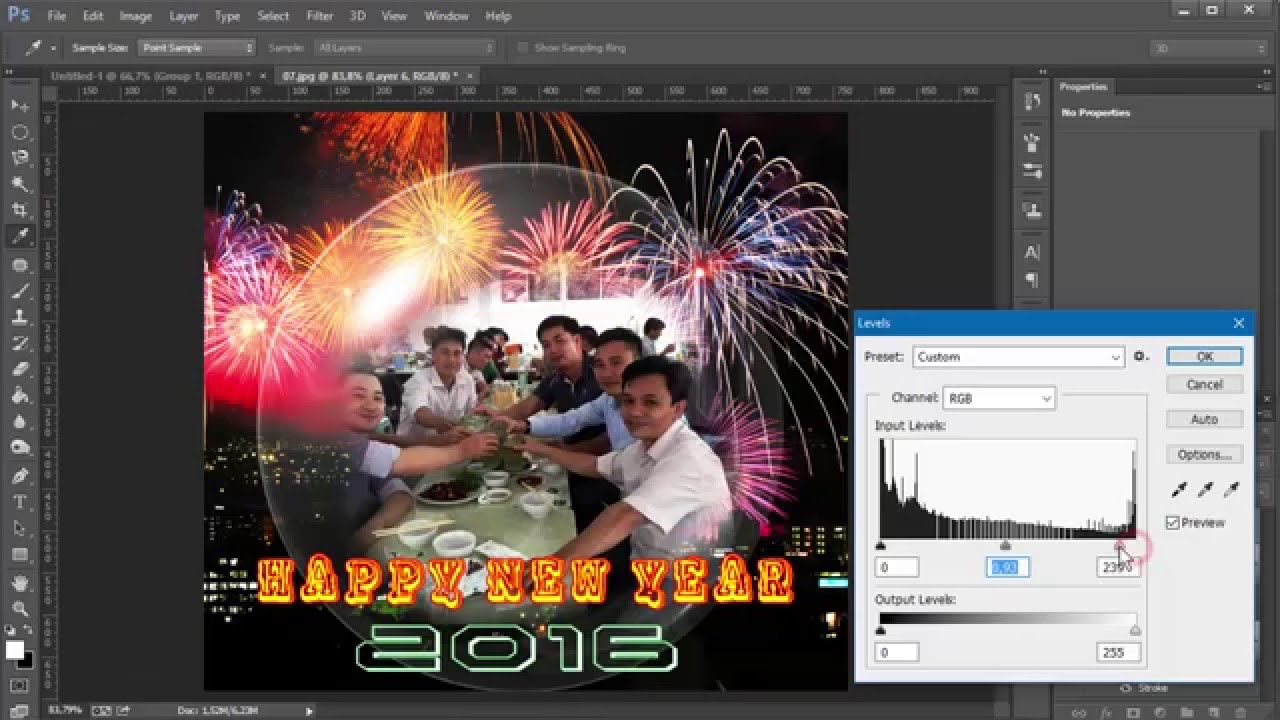Select the Crop tool
The height and width of the screenshot is (720, 1280).
20,210
